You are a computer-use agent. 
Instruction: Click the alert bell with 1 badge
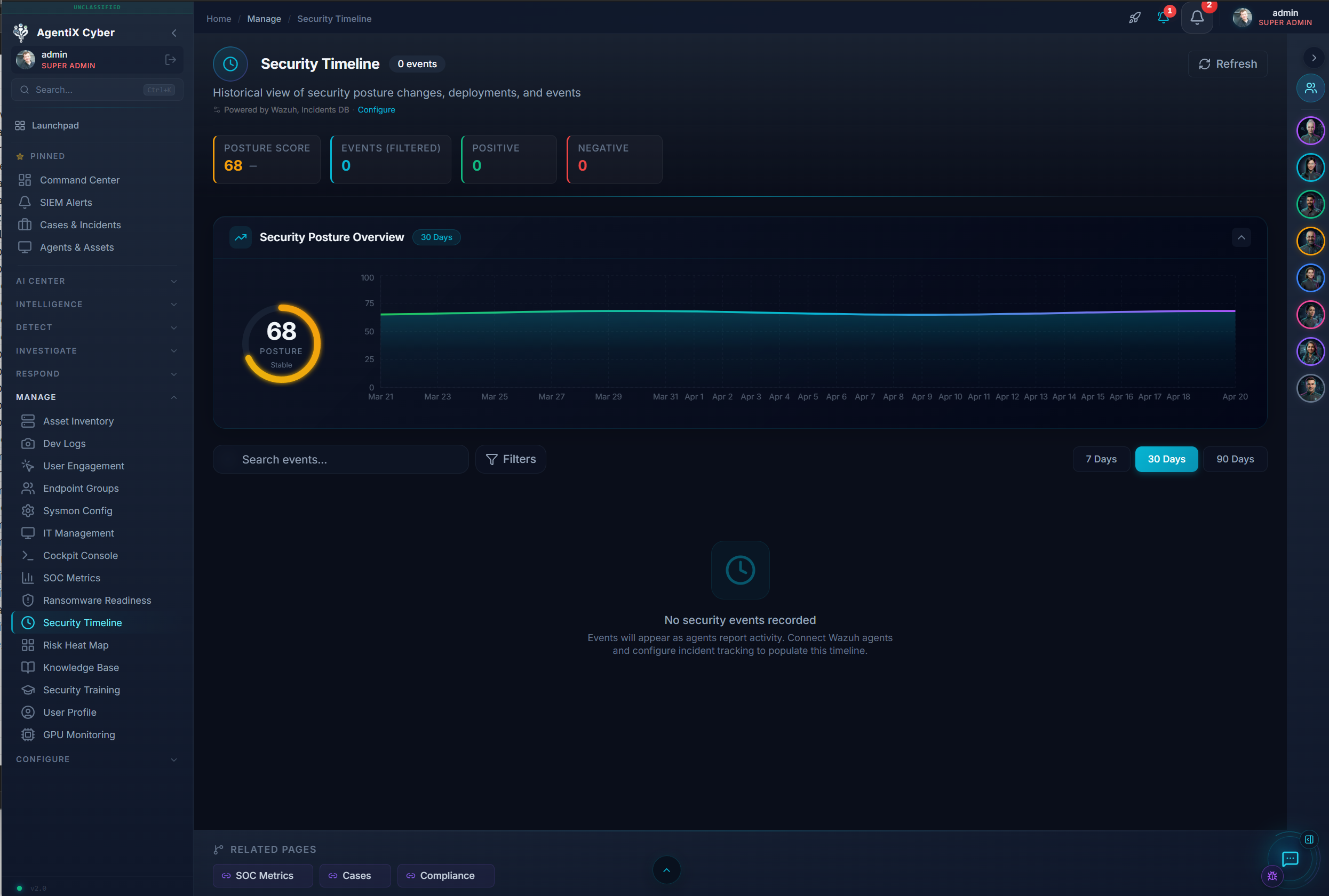tap(1163, 18)
